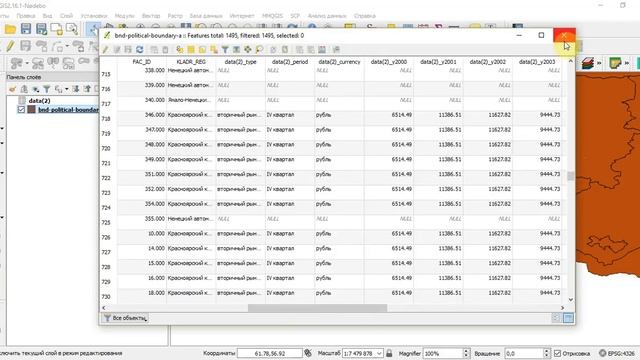The image size is (640, 360).
Task: Select all features yellow icon in table
Action: point(191,49)
